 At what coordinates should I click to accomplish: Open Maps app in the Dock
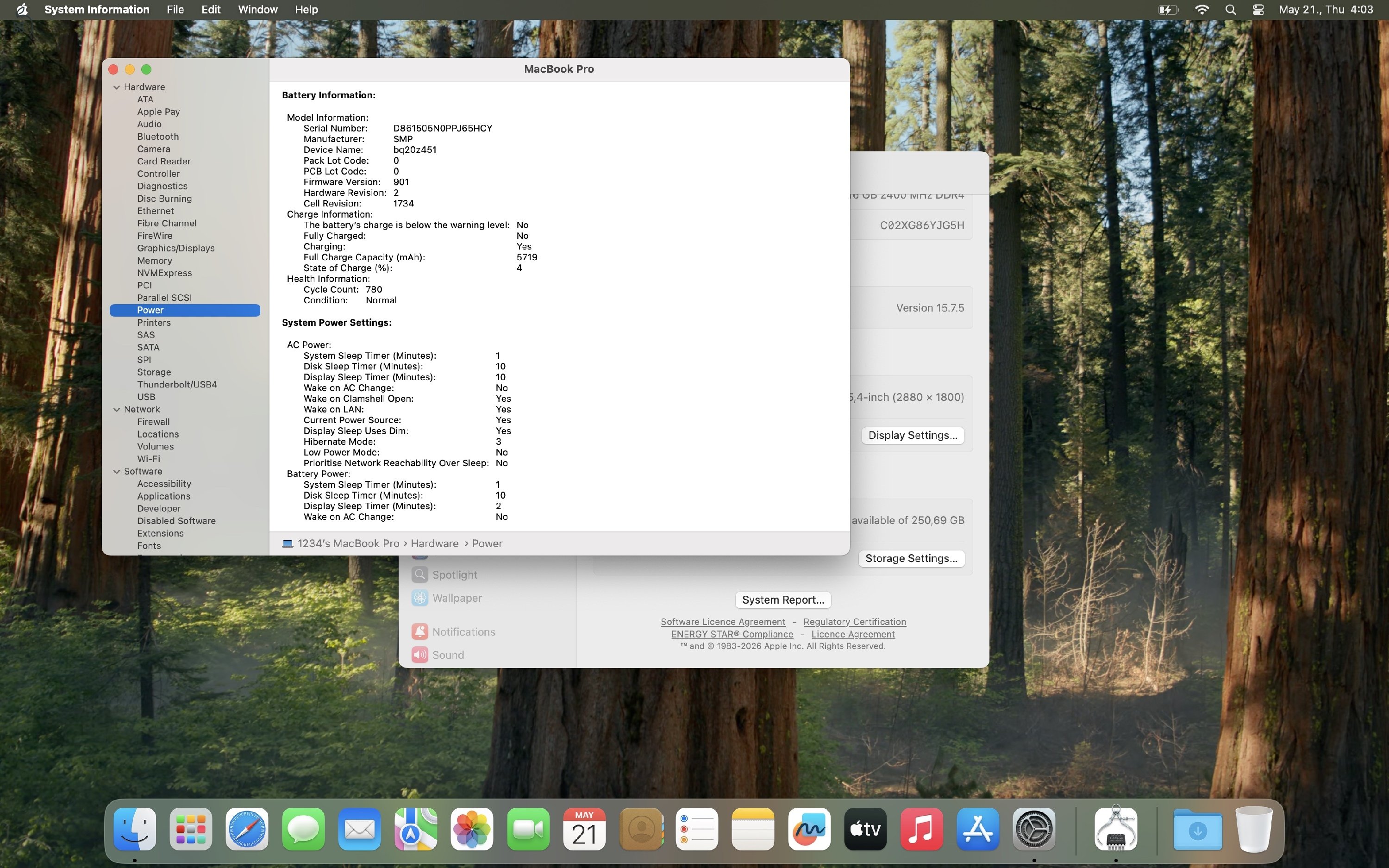[x=416, y=829]
